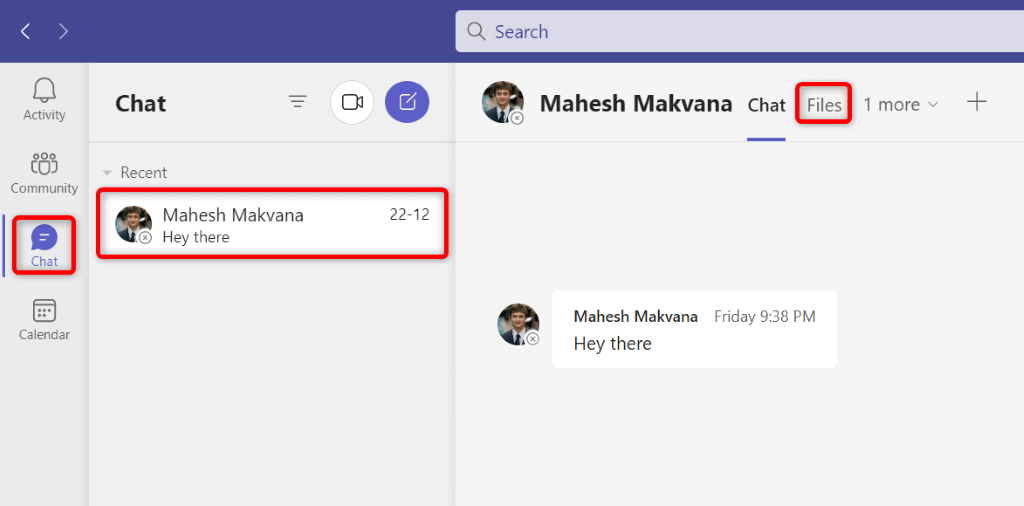Select the Chat tab in header
The height and width of the screenshot is (506, 1024).
(766, 104)
